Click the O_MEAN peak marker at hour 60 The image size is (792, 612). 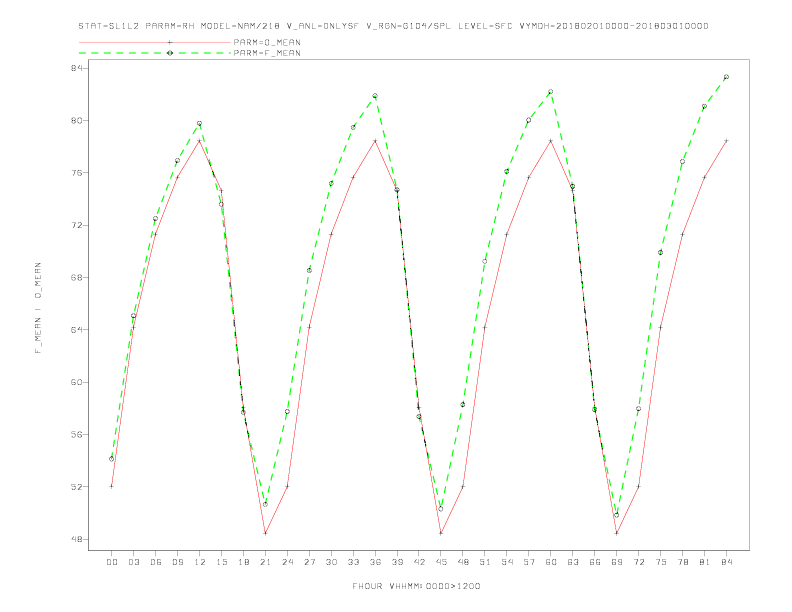click(x=551, y=141)
